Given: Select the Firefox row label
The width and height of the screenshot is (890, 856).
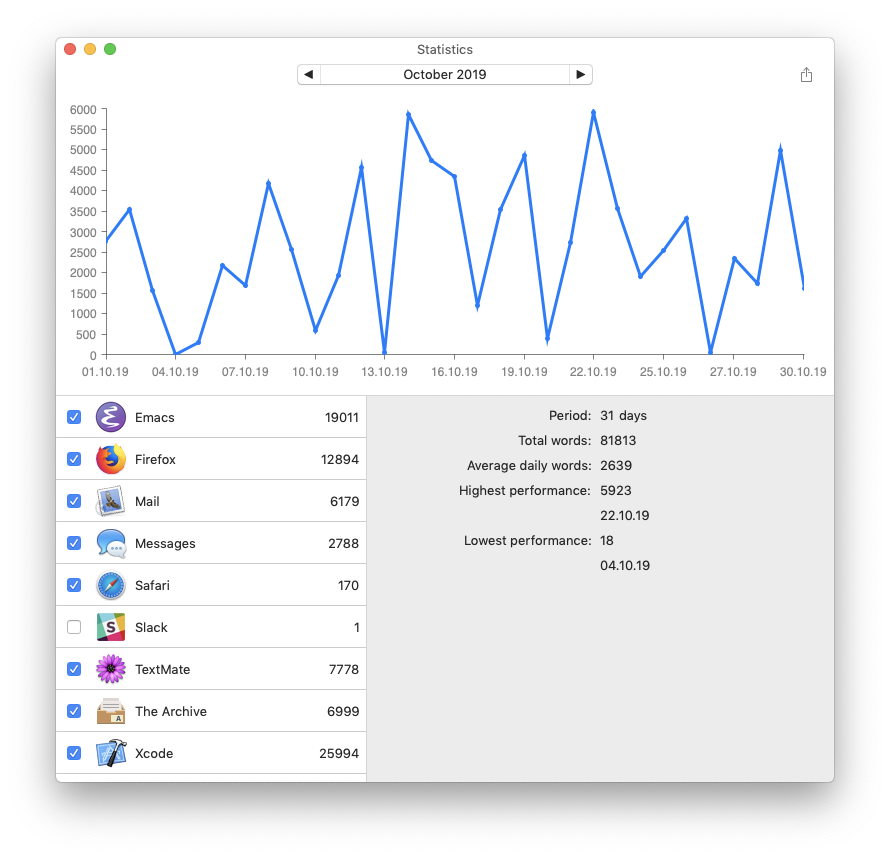Looking at the screenshot, I should pyautogui.click(x=155, y=459).
